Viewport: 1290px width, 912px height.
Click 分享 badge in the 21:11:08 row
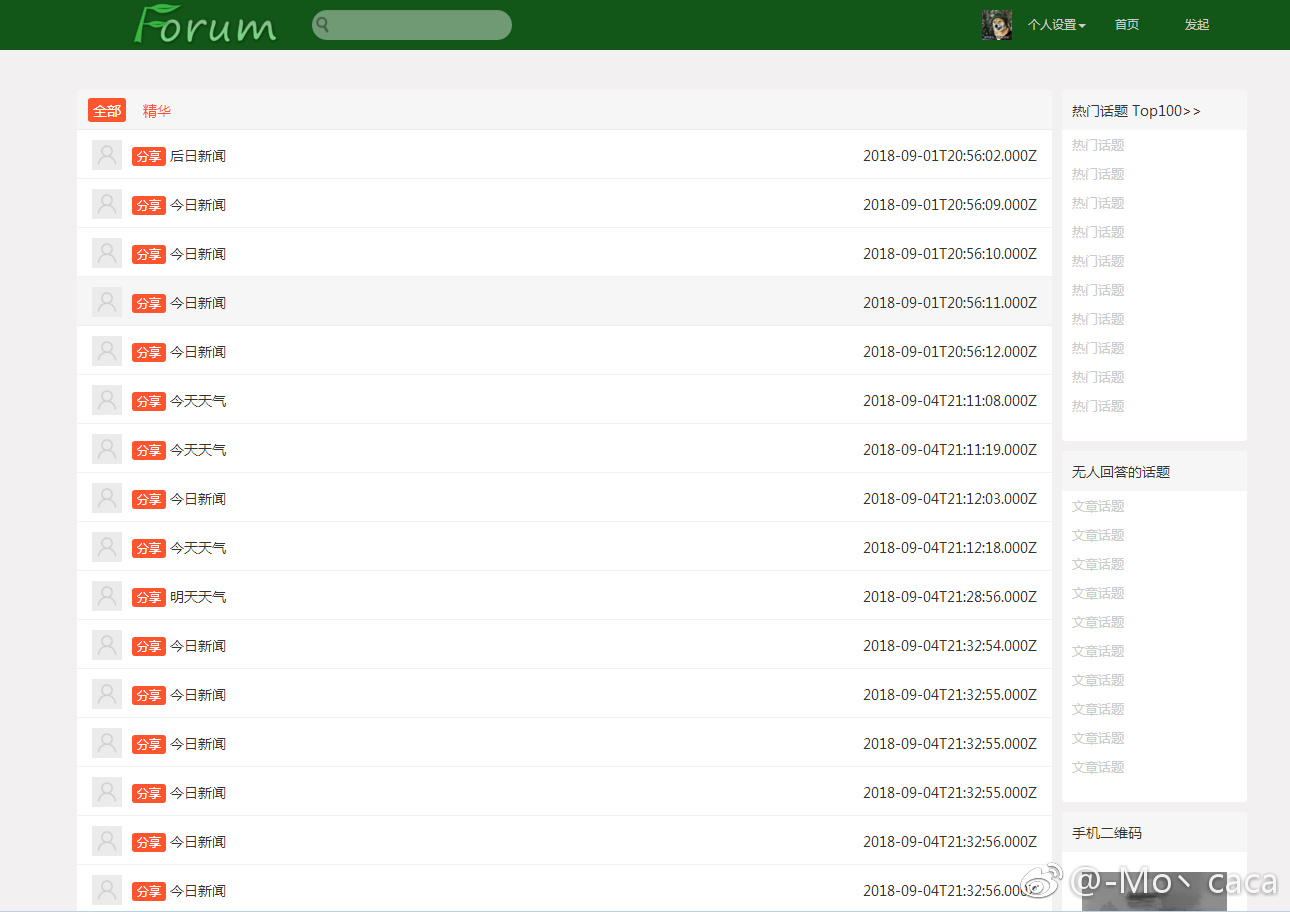pyautogui.click(x=149, y=401)
